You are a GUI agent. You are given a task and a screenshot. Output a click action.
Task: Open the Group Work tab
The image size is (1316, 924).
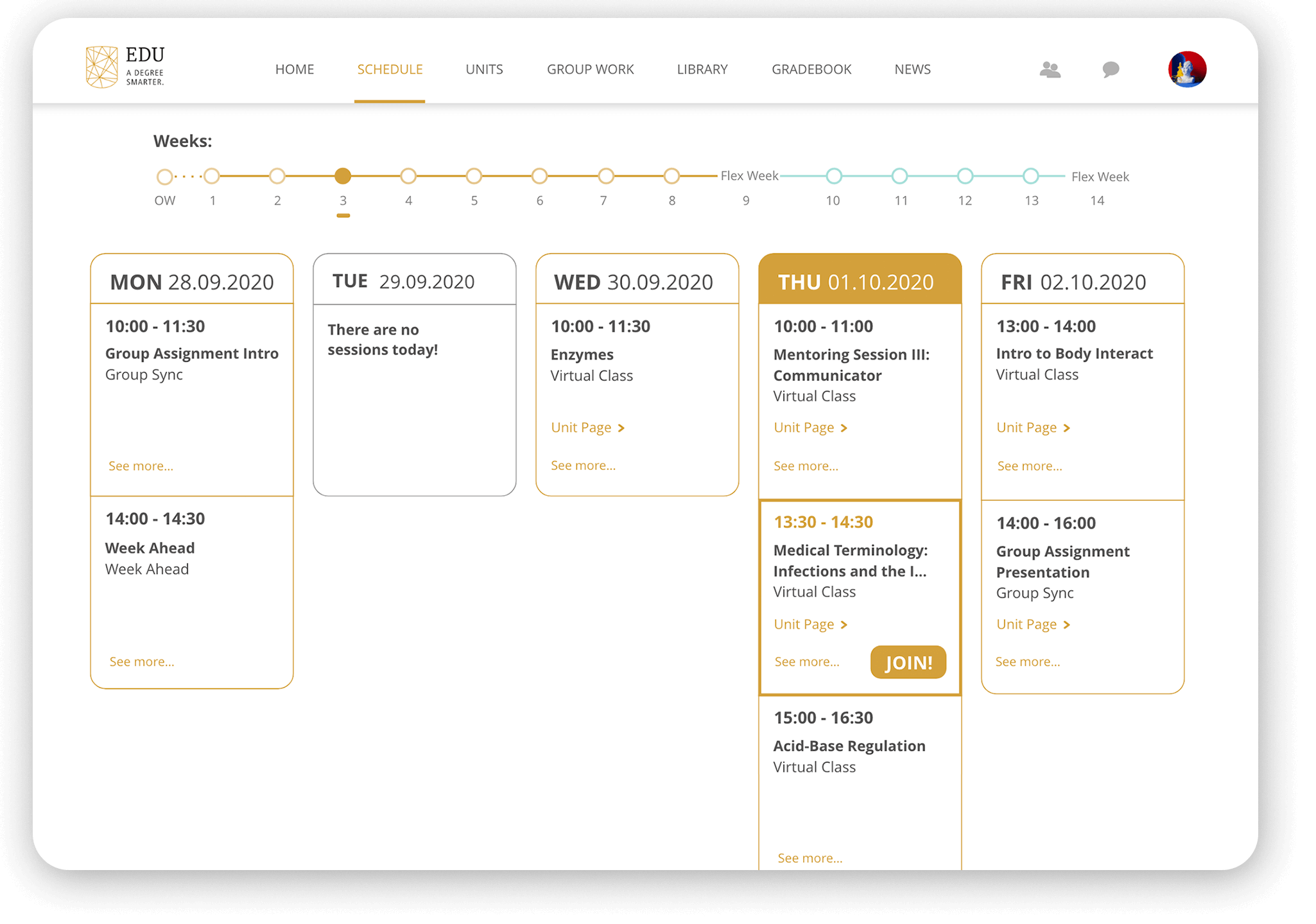pos(590,69)
